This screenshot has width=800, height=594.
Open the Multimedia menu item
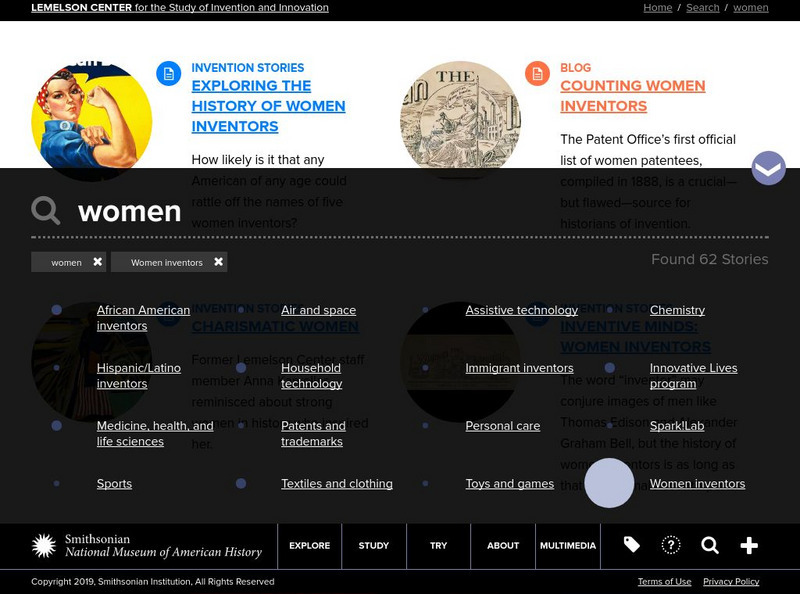coord(567,546)
